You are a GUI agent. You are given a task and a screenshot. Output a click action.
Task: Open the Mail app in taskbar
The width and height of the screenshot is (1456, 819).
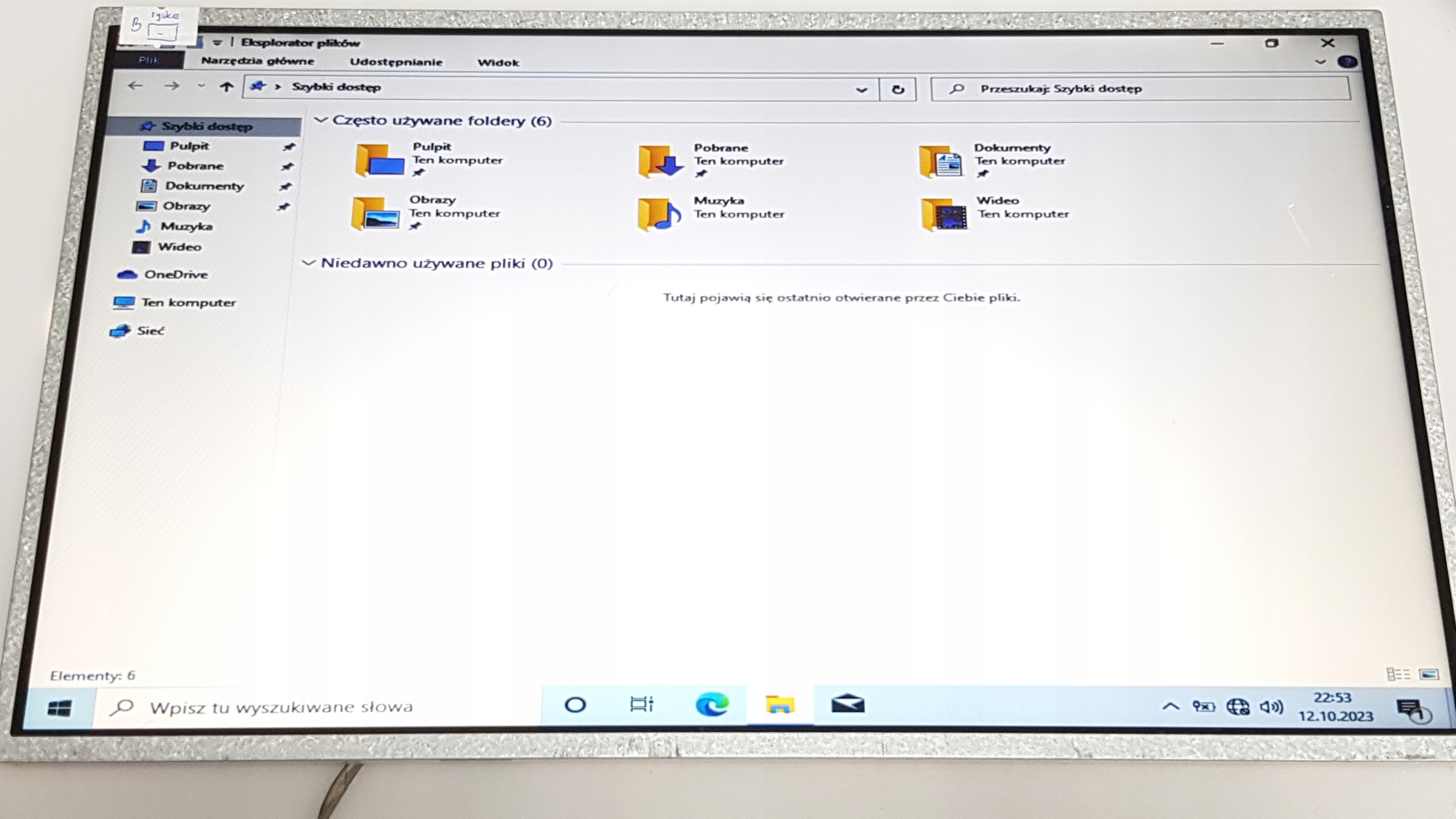847,705
